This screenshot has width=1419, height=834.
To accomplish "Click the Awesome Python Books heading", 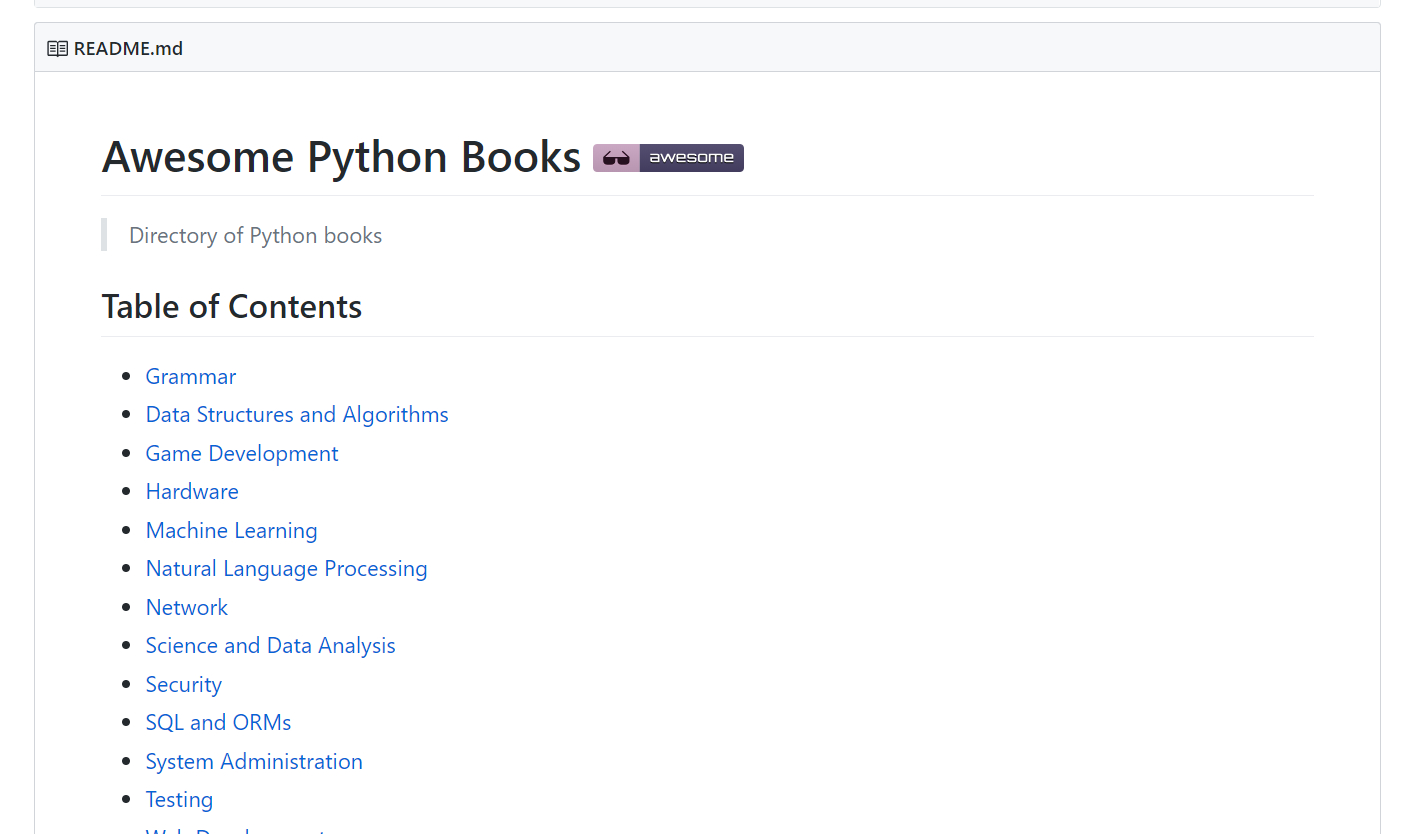I will (x=341, y=157).
